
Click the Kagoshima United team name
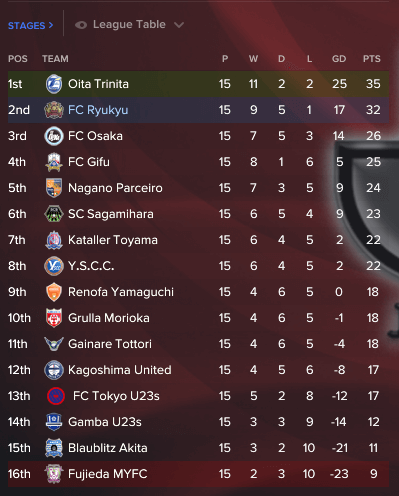coord(120,370)
